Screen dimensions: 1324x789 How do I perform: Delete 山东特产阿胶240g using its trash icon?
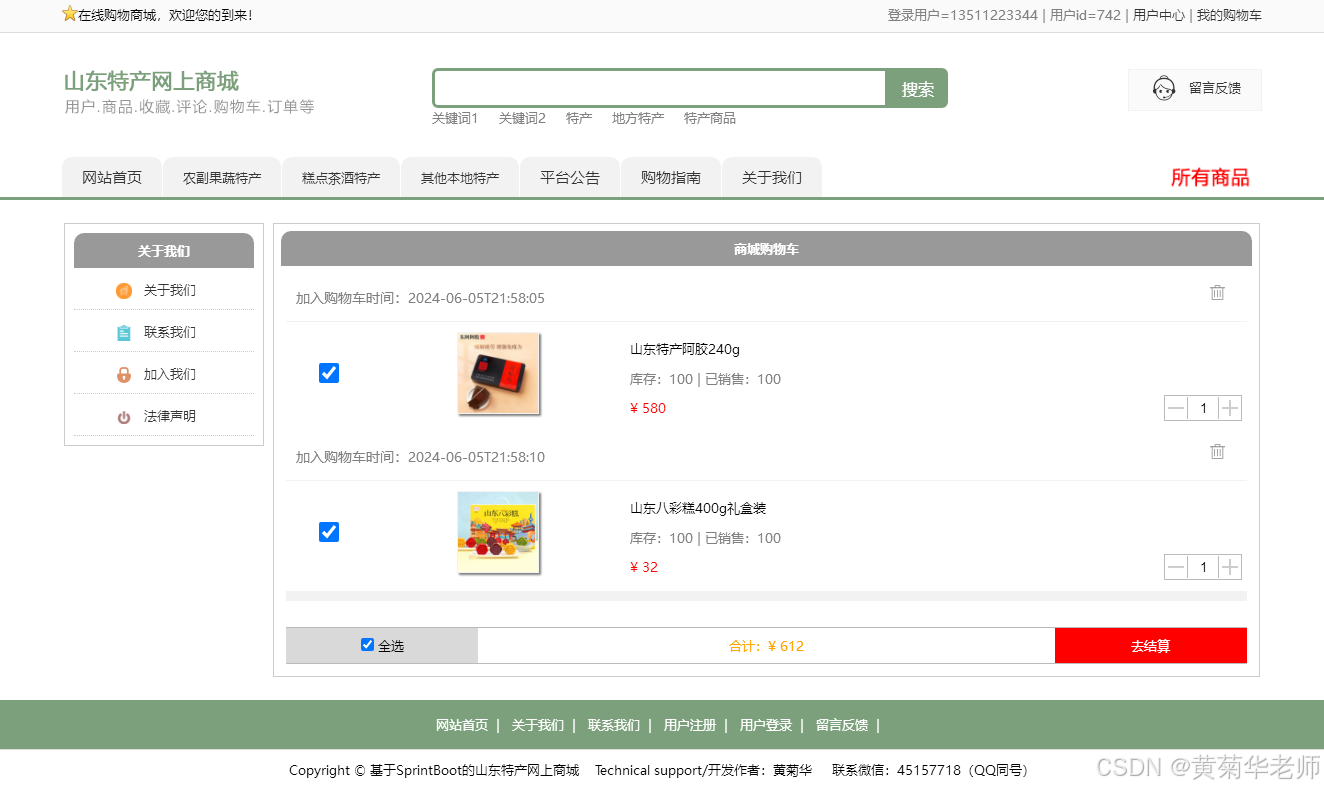point(1217,292)
